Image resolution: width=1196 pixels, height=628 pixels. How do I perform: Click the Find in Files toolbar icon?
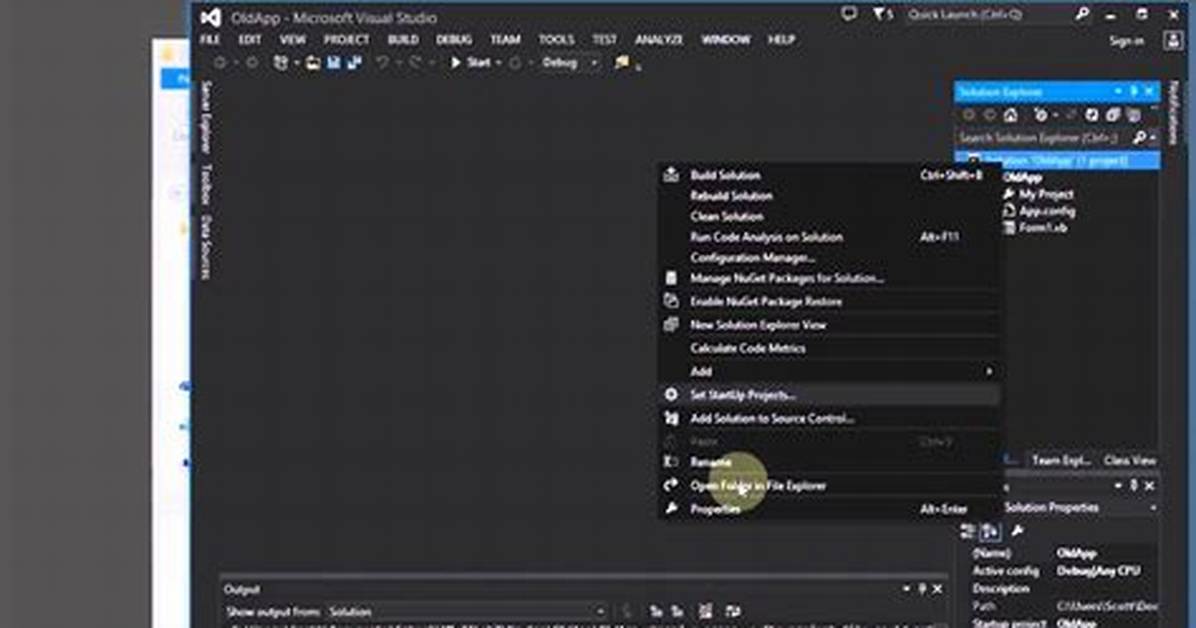pyautogui.click(x=622, y=63)
